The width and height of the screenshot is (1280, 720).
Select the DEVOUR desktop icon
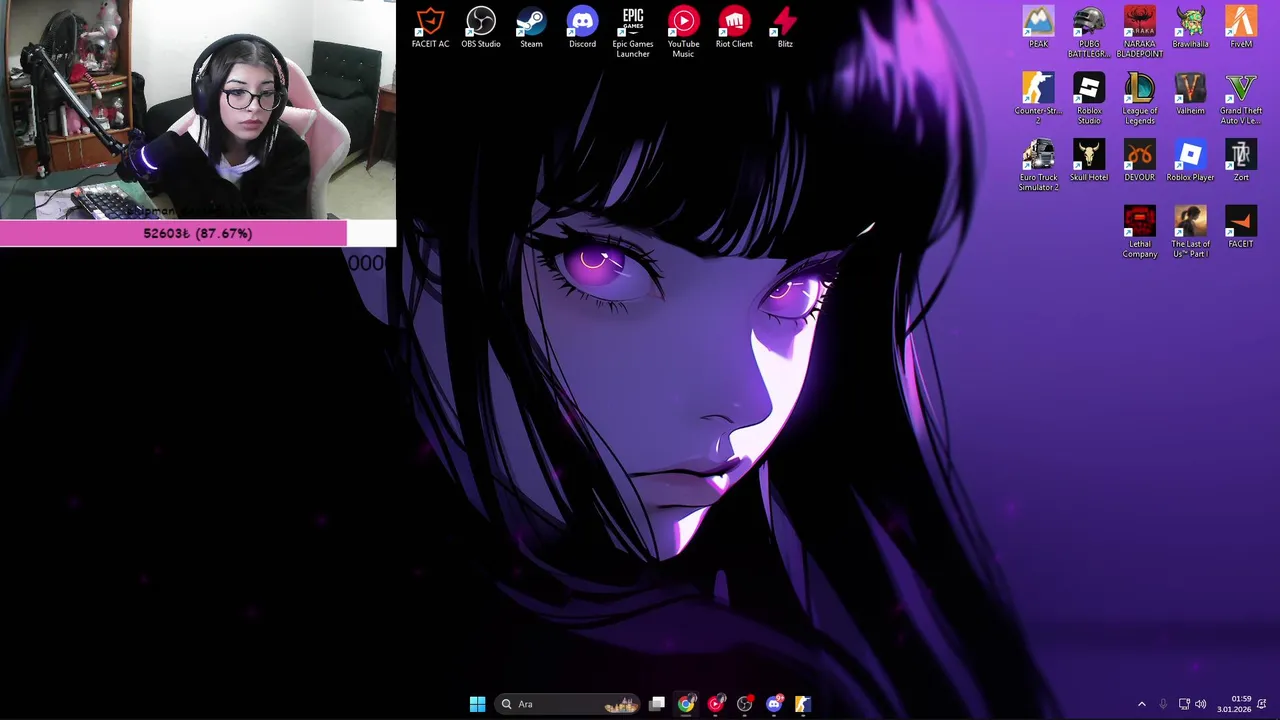(x=1140, y=161)
